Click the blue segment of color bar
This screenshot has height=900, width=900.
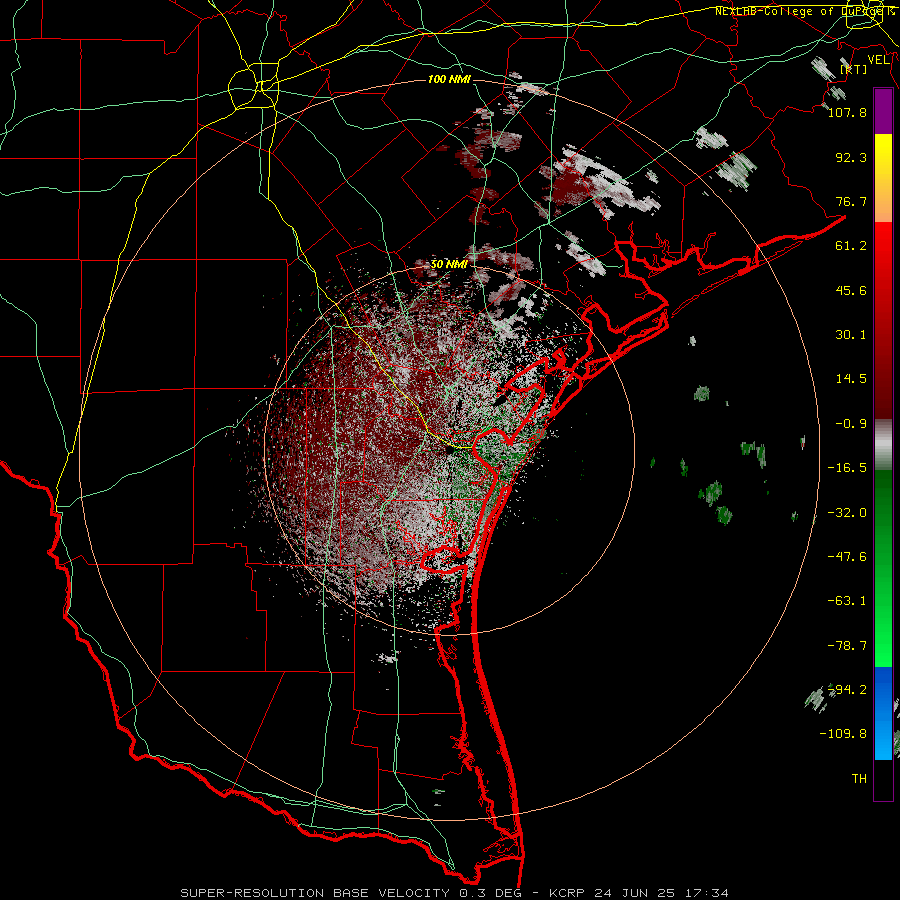click(x=883, y=713)
